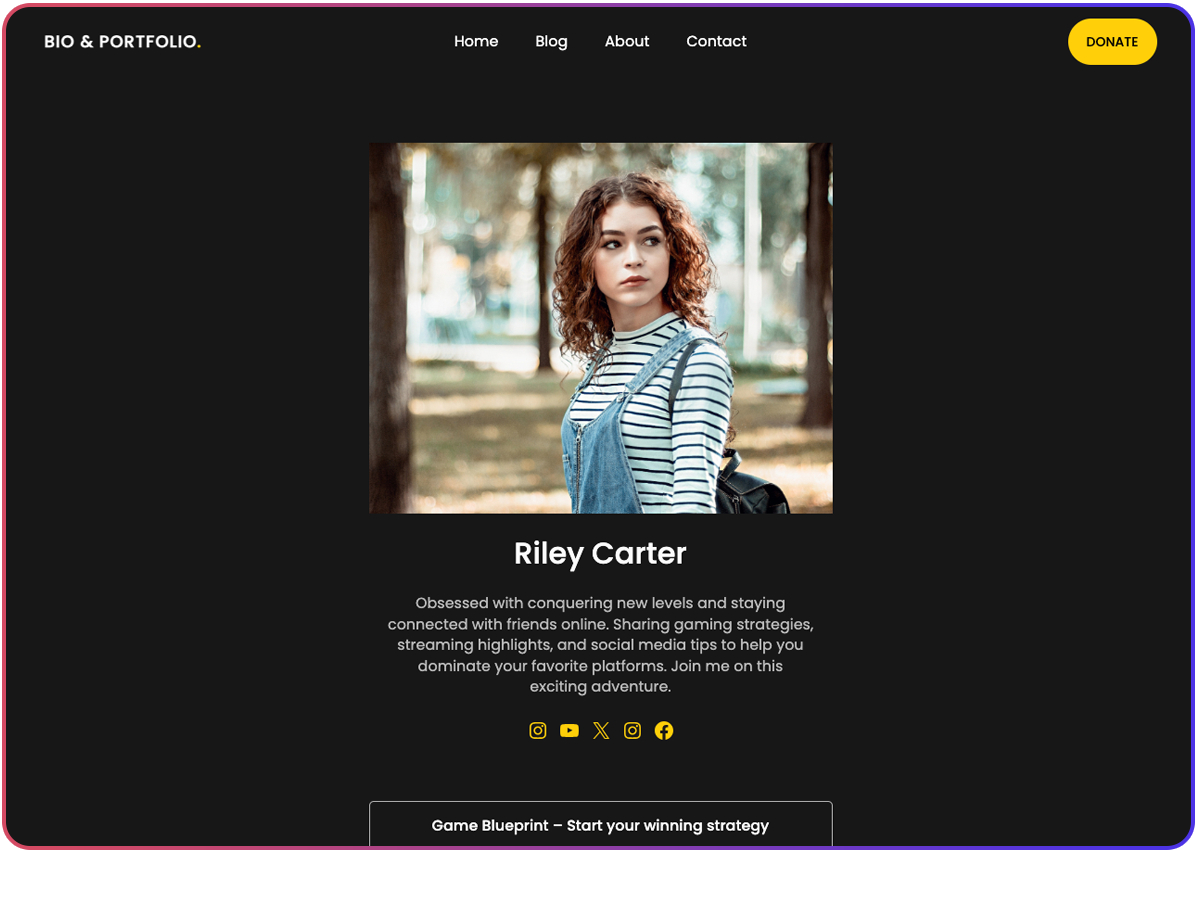Click the yellow dot in the site logo
Viewport: 1200px width, 900px height.
199,47
